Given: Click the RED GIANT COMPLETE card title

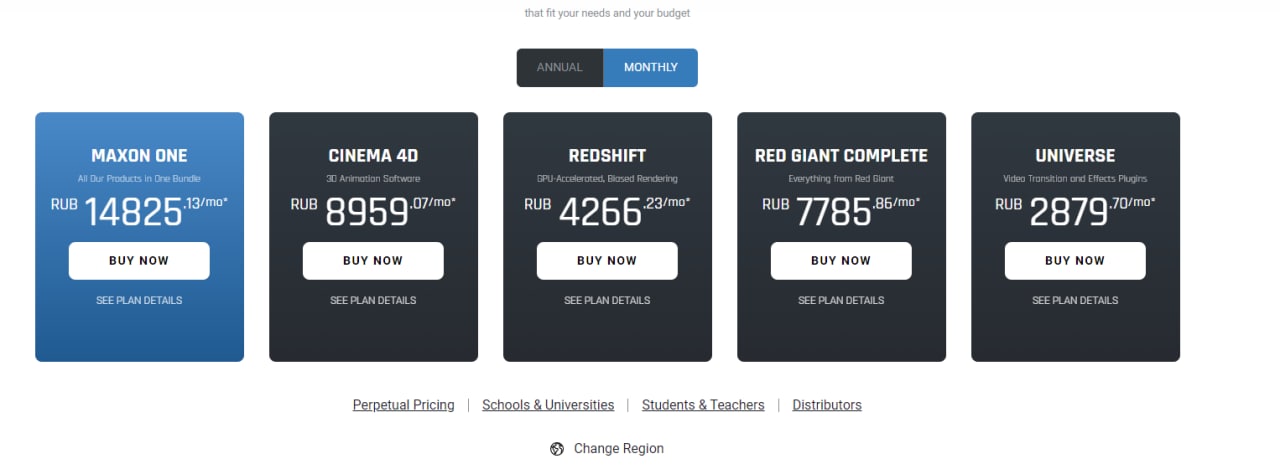Looking at the screenshot, I should [x=841, y=156].
